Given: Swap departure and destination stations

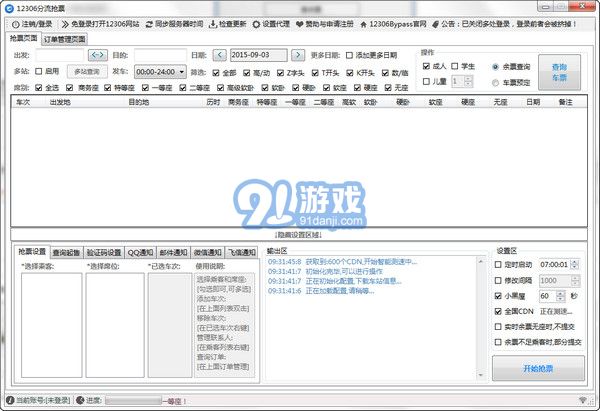Looking at the screenshot, I should (98, 55).
